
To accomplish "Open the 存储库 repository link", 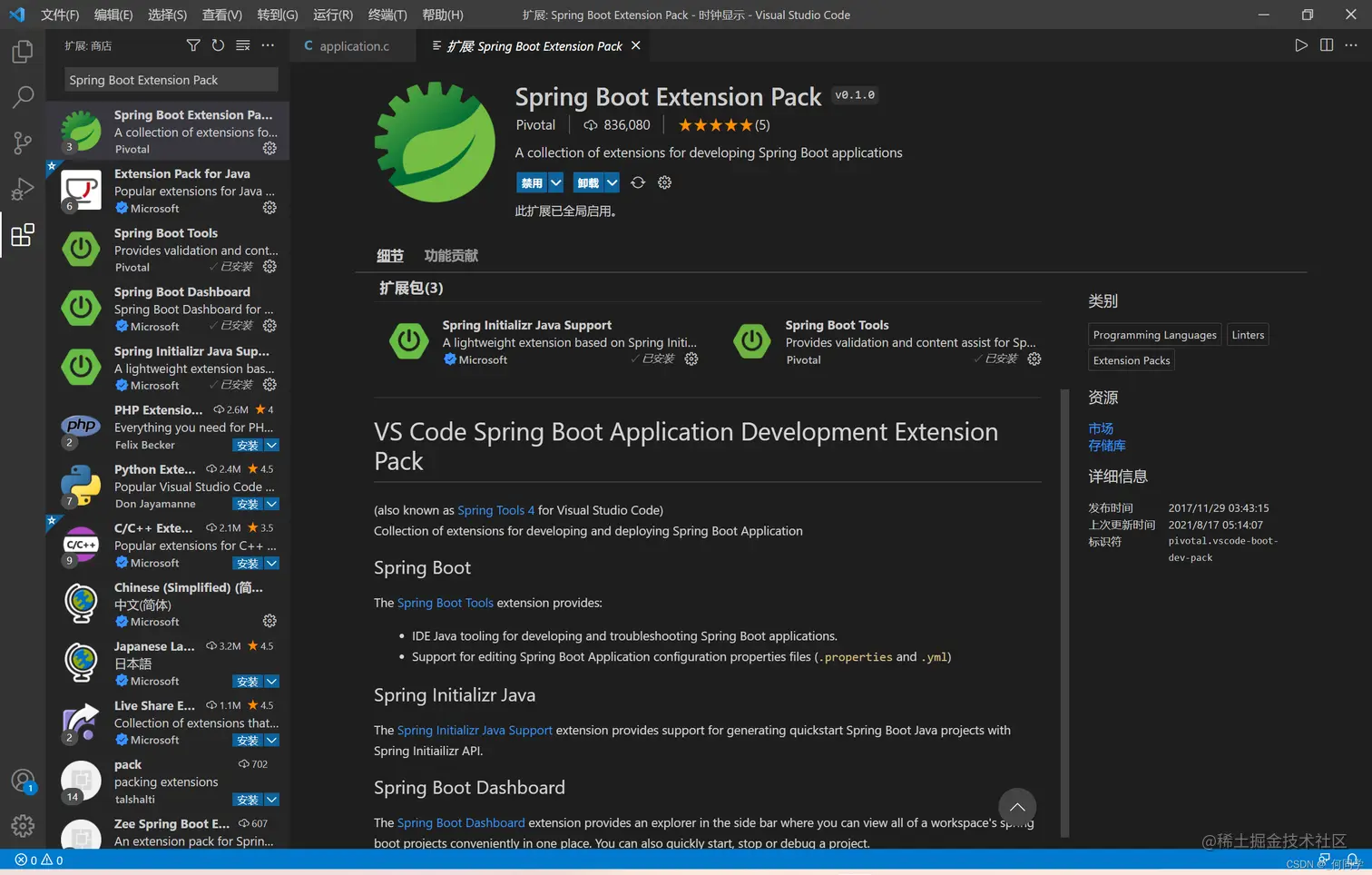I will (x=1107, y=446).
